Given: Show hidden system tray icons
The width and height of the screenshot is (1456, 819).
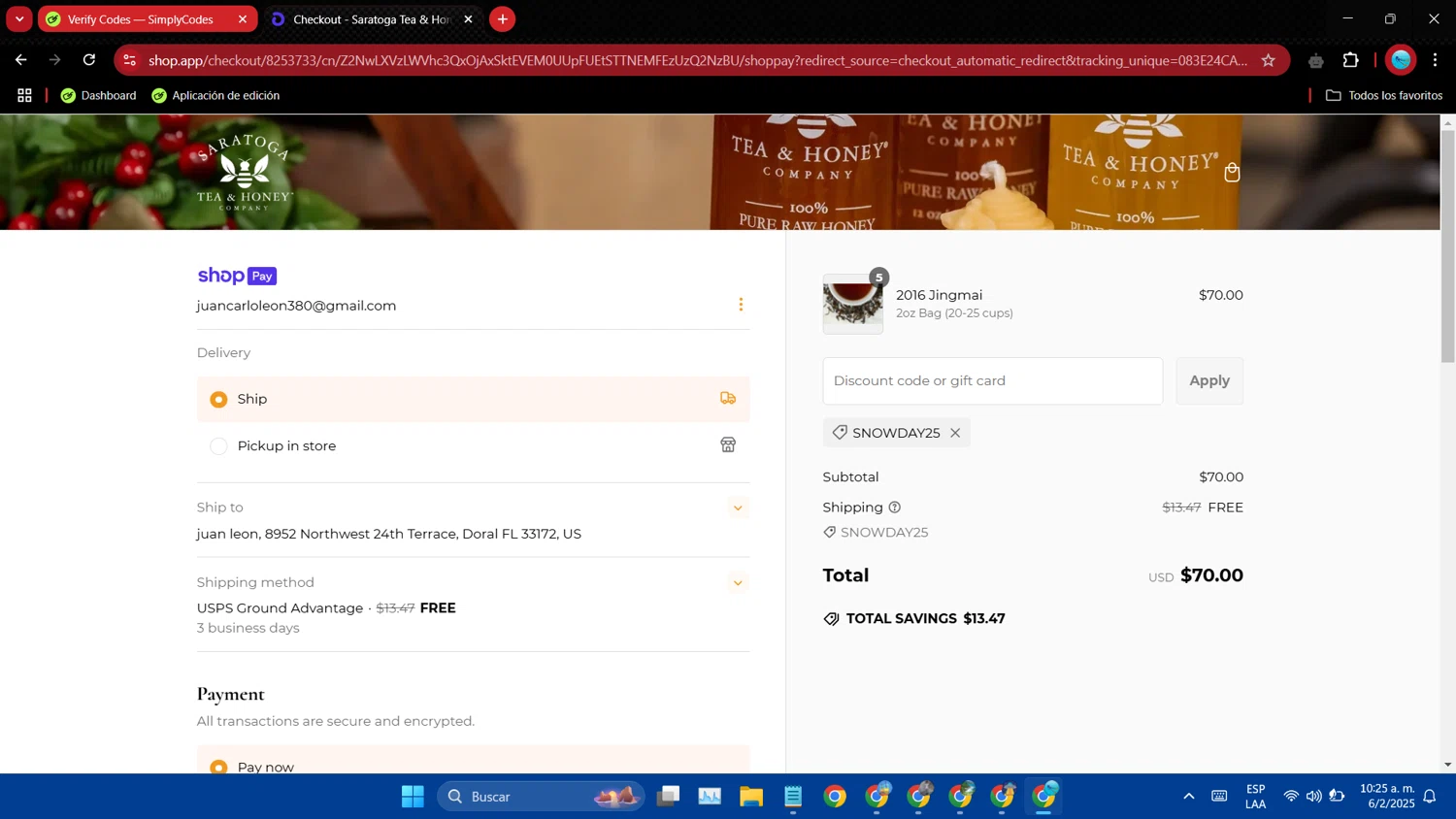Looking at the screenshot, I should (x=1188, y=797).
